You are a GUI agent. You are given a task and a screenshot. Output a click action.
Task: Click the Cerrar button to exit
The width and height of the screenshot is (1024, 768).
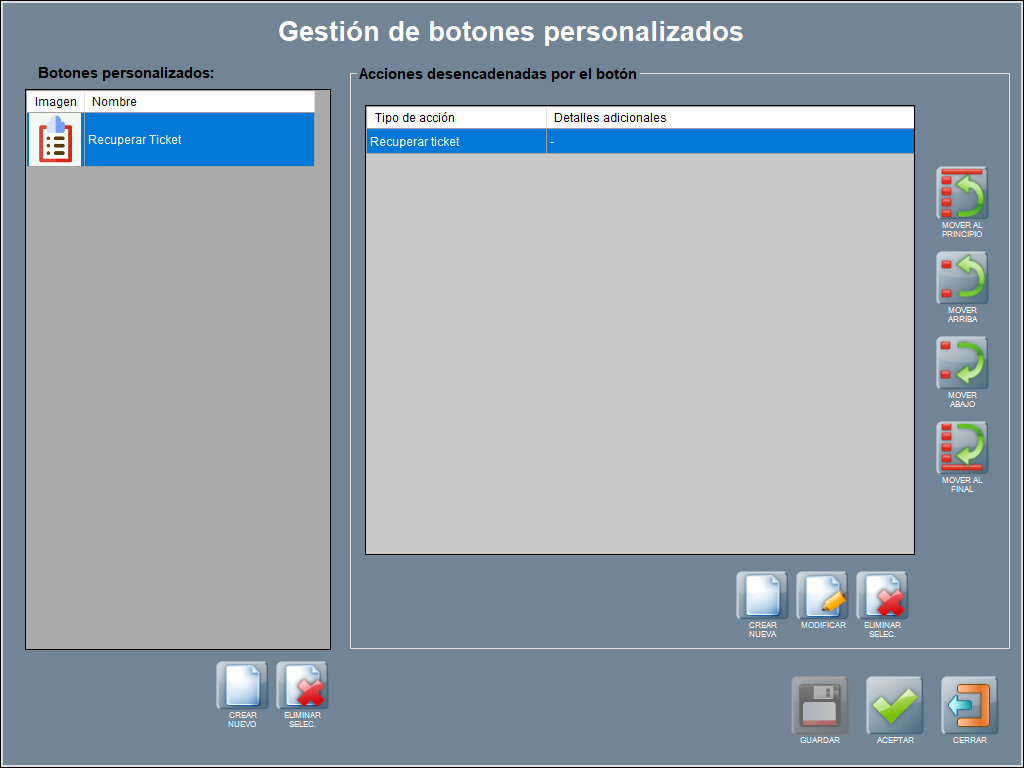969,706
